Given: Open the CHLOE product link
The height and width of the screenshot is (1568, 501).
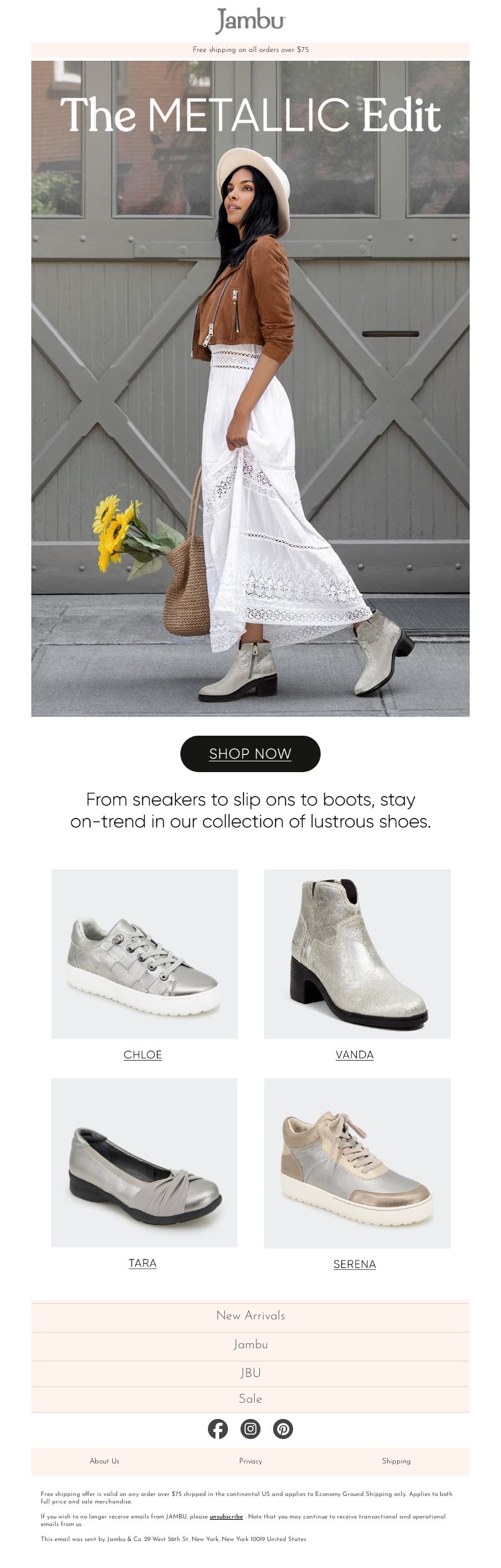Looking at the screenshot, I should click(143, 1055).
